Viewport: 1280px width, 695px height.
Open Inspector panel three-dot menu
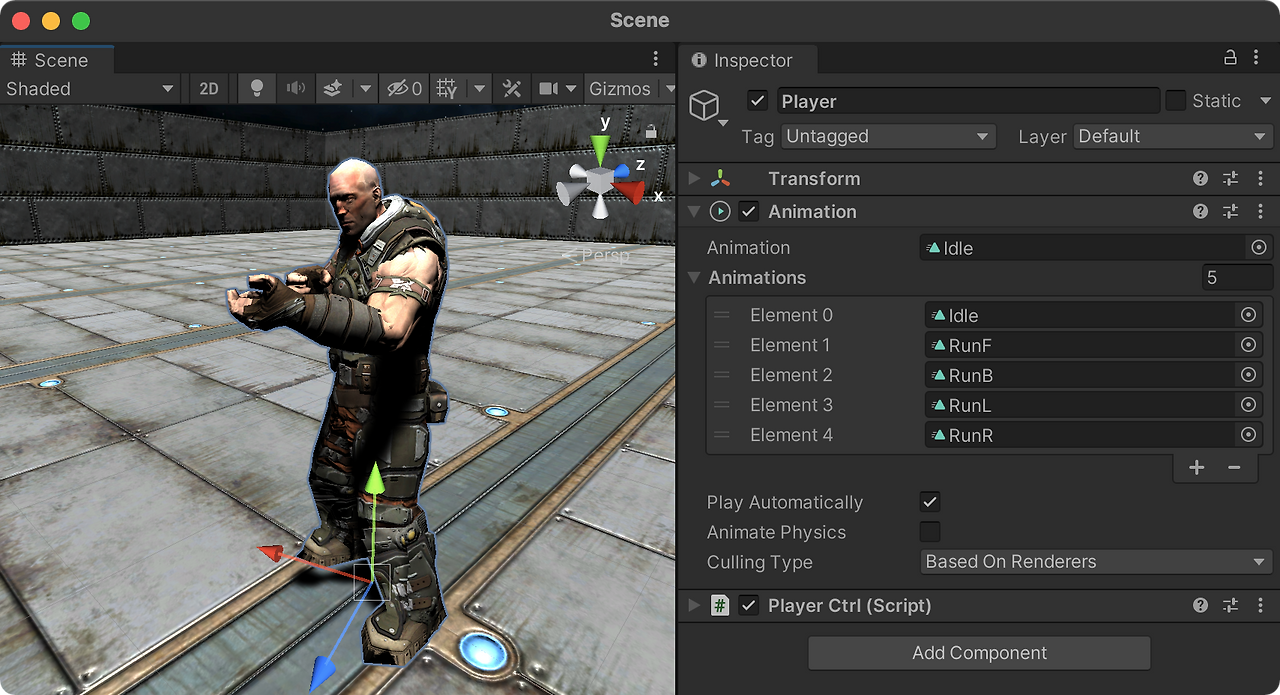tap(1257, 58)
